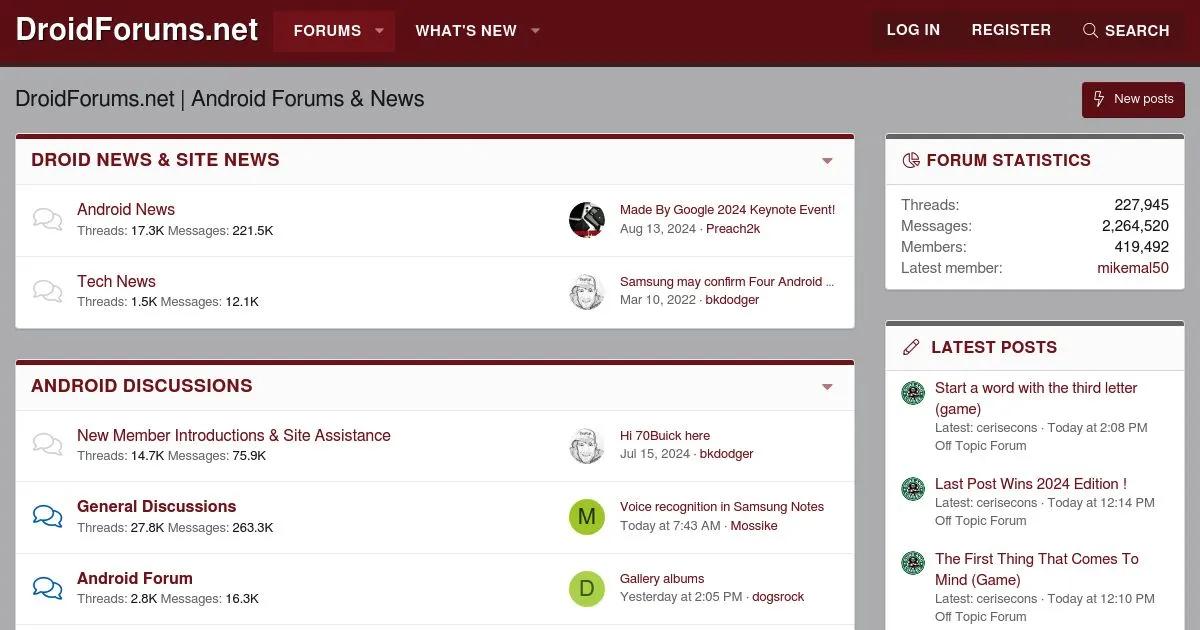Viewport: 1200px width, 630px height.
Task: Click the Forum Statistics pie chart icon
Action: [911, 160]
